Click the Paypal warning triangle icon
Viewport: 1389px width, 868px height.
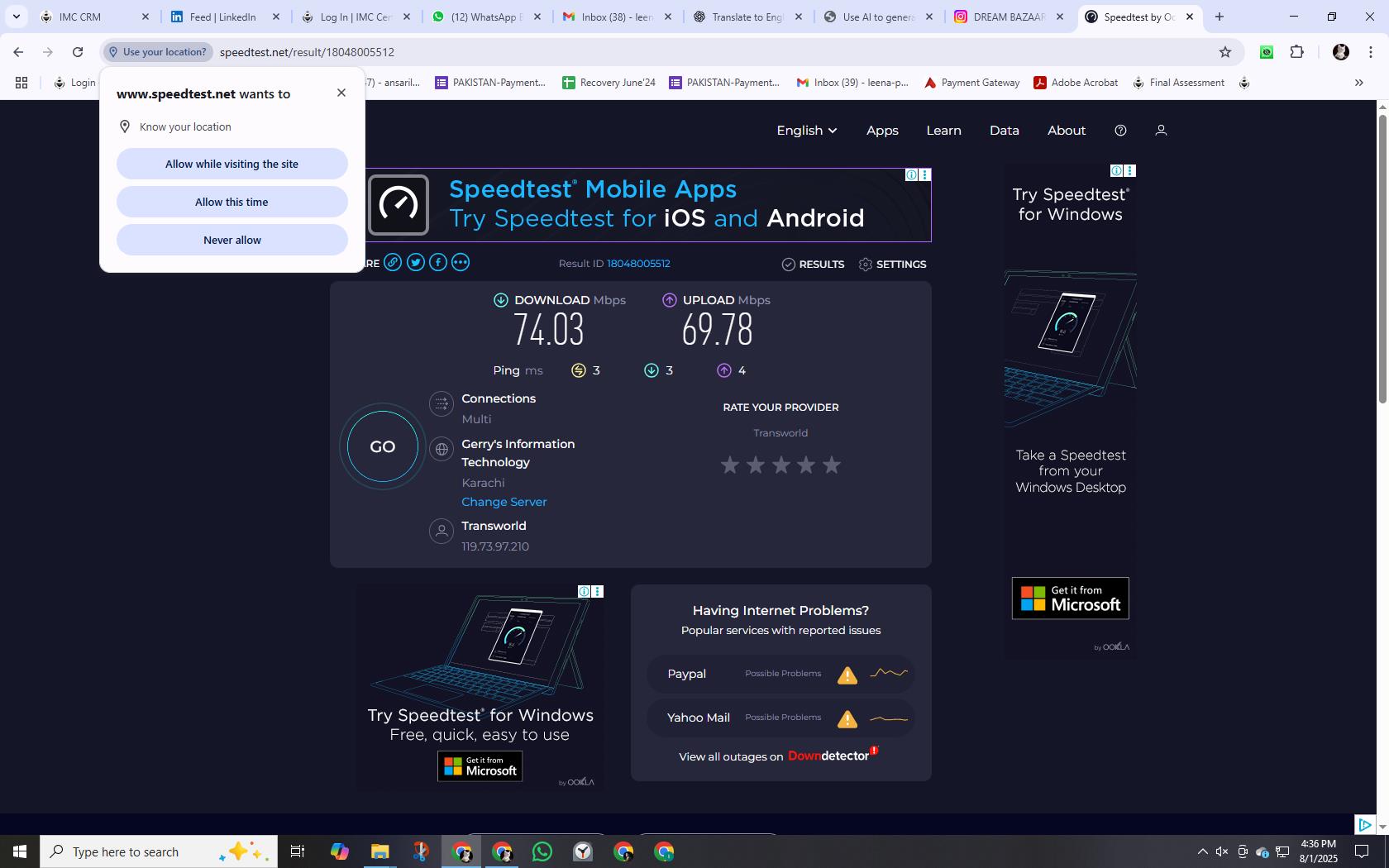(x=847, y=675)
